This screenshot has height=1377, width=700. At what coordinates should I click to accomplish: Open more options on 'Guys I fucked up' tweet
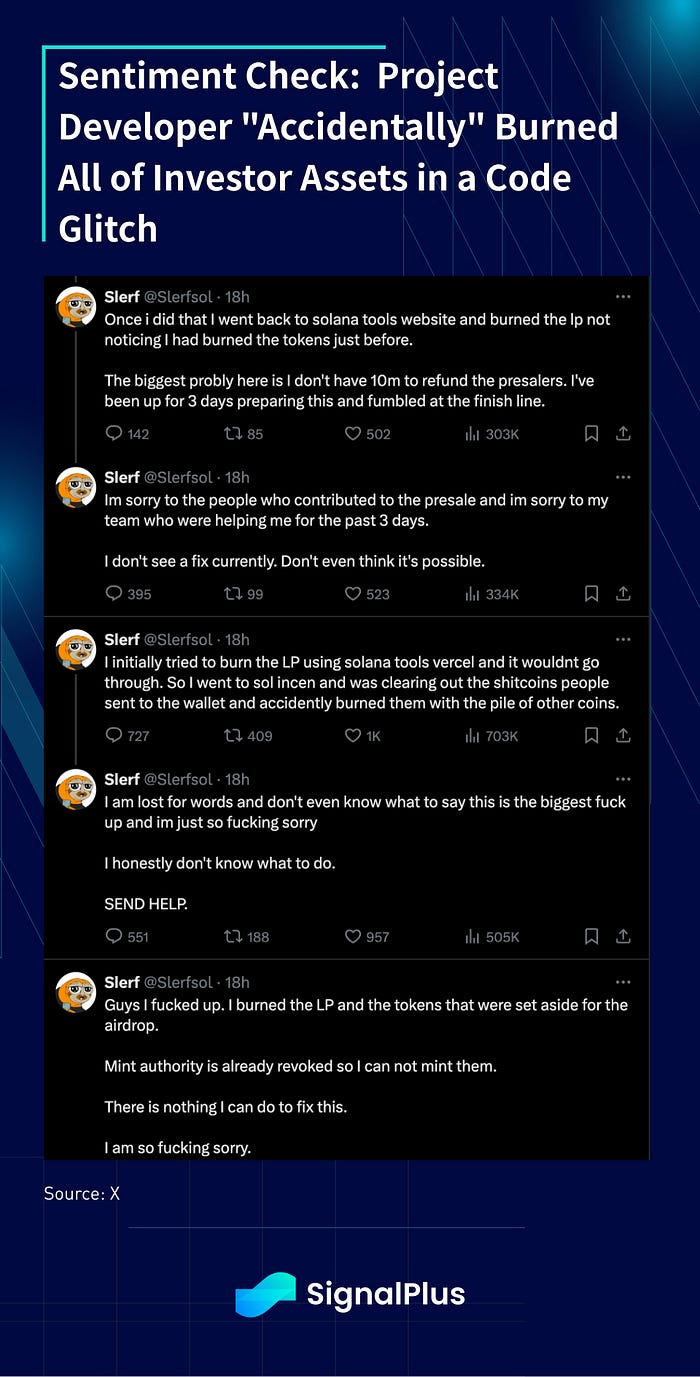(x=623, y=982)
